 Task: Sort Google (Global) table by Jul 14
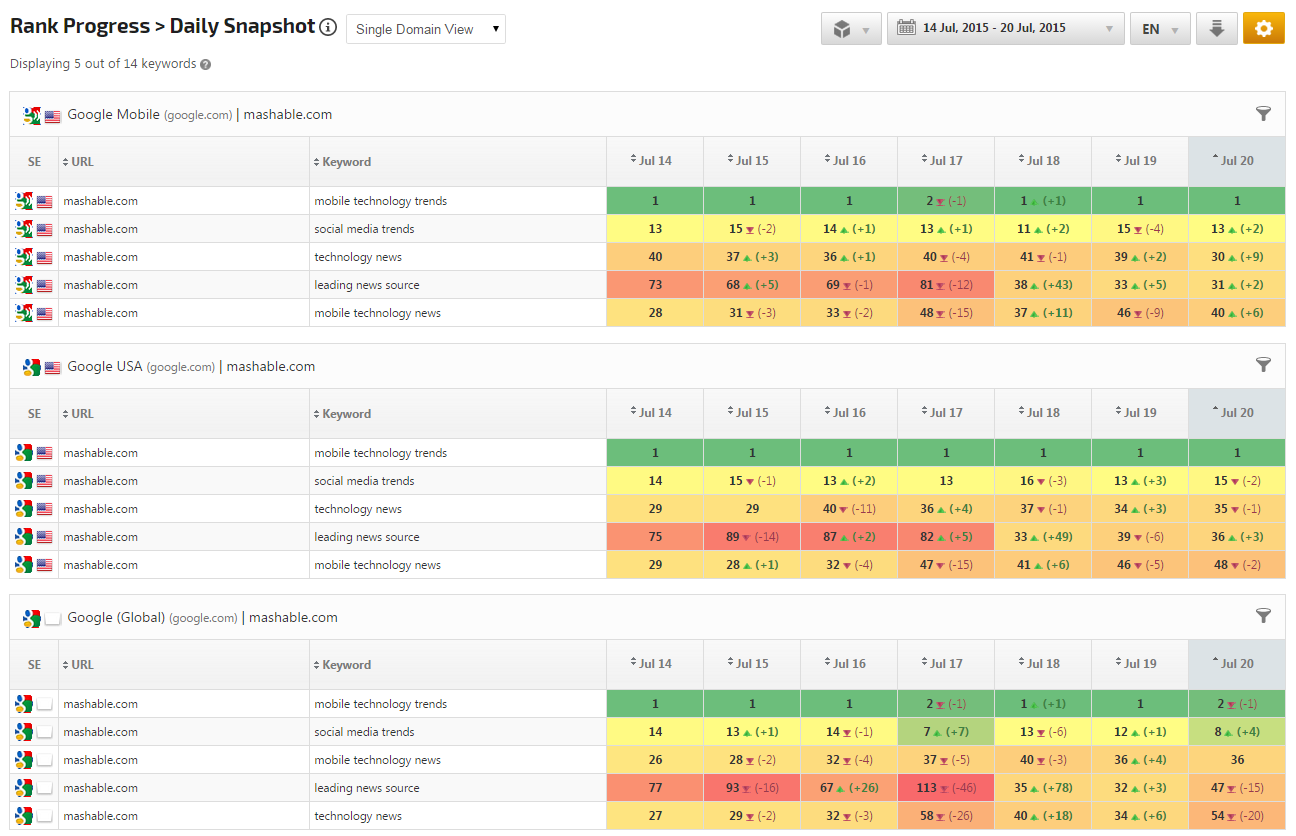[654, 664]
